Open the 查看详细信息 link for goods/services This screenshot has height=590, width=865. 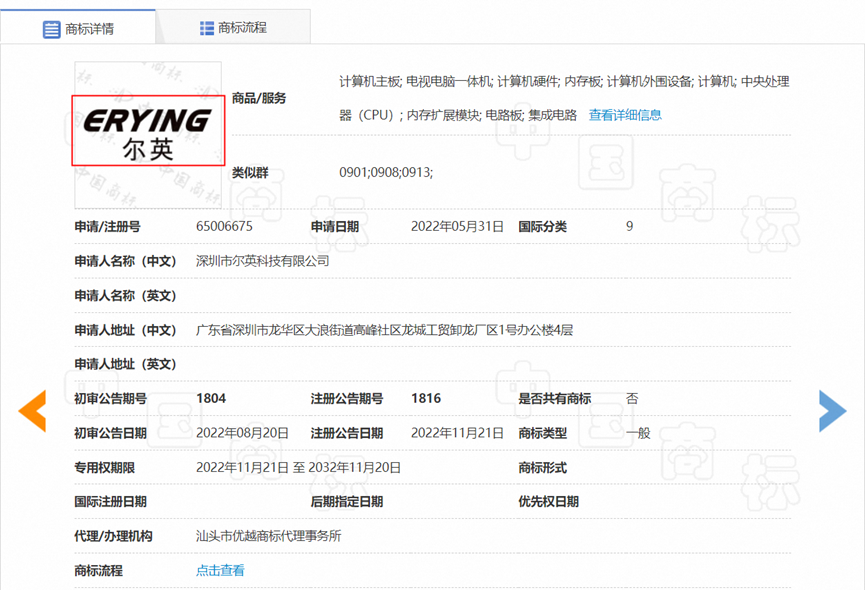pyautogui.click(x=625, y=115)
